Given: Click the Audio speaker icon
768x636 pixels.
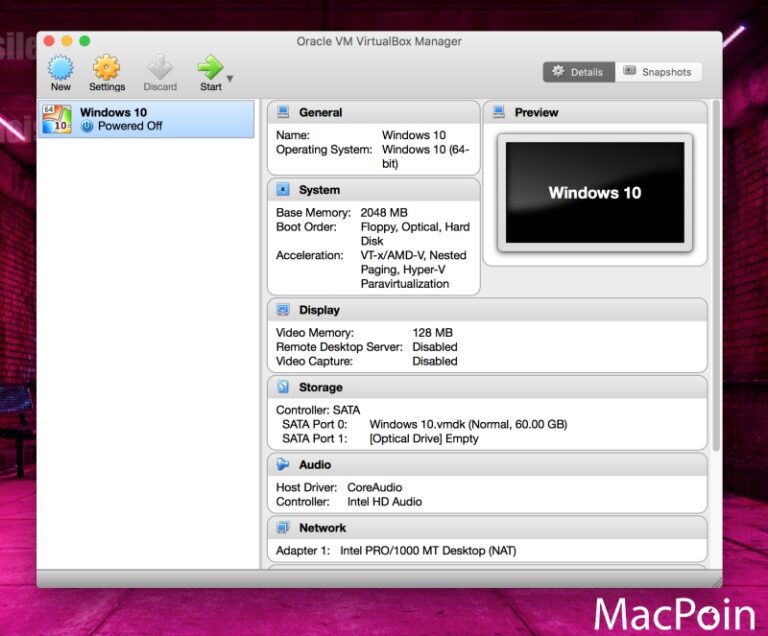Looking at the screenshot, I should (x=283, y=465).
